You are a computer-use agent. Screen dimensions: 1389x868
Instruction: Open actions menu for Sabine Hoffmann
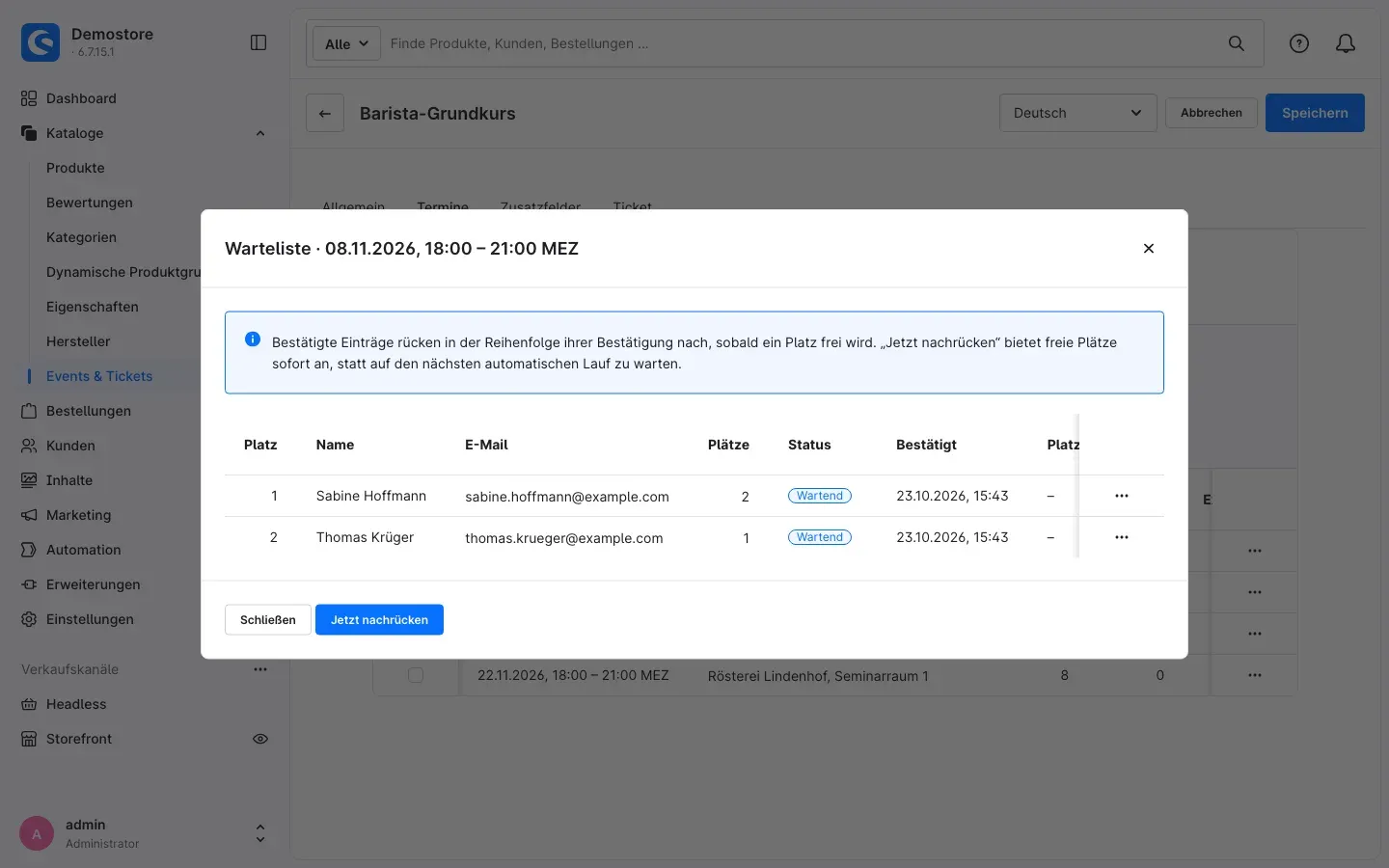[x=1122, y=496]
